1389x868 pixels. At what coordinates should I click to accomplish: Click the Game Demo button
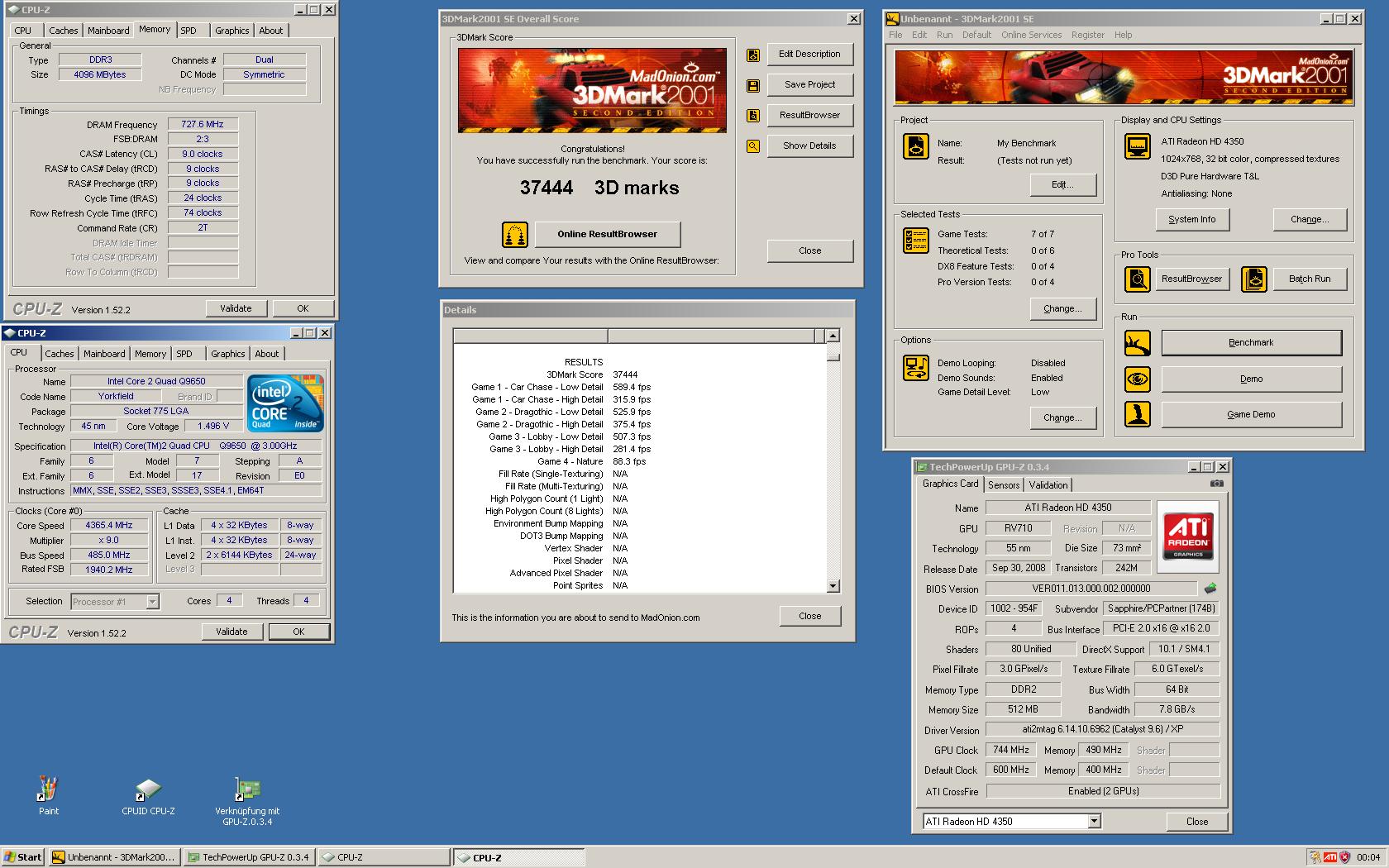coord(1252,415)
